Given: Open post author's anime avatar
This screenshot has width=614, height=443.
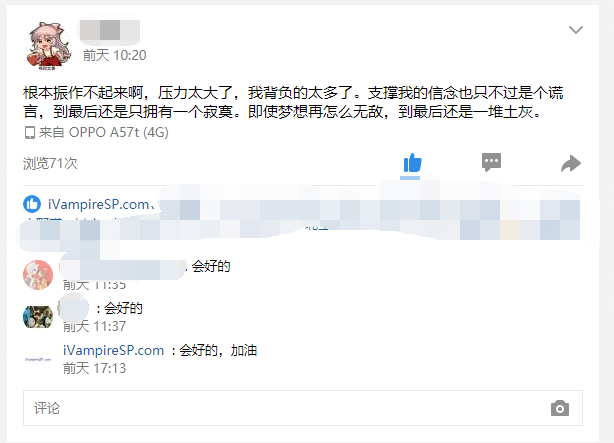Looking at the screenshot, I should click(x=49, y=46).
